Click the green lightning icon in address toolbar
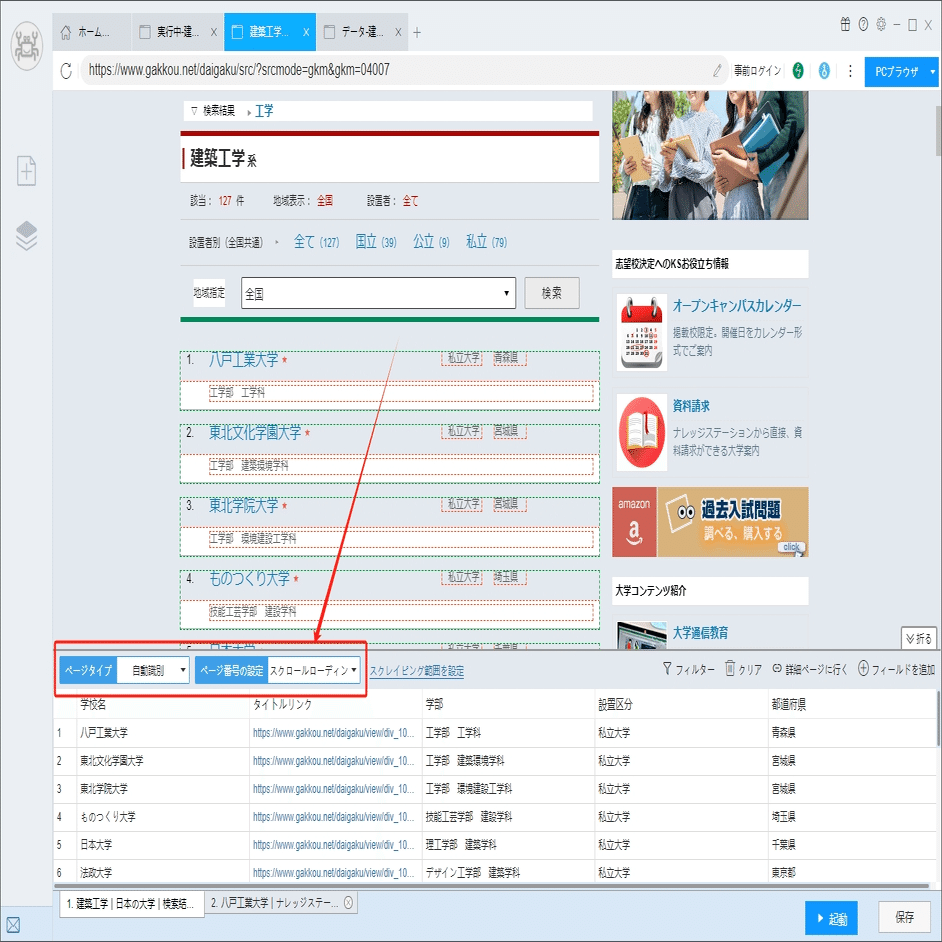 [x=798, y=71]
